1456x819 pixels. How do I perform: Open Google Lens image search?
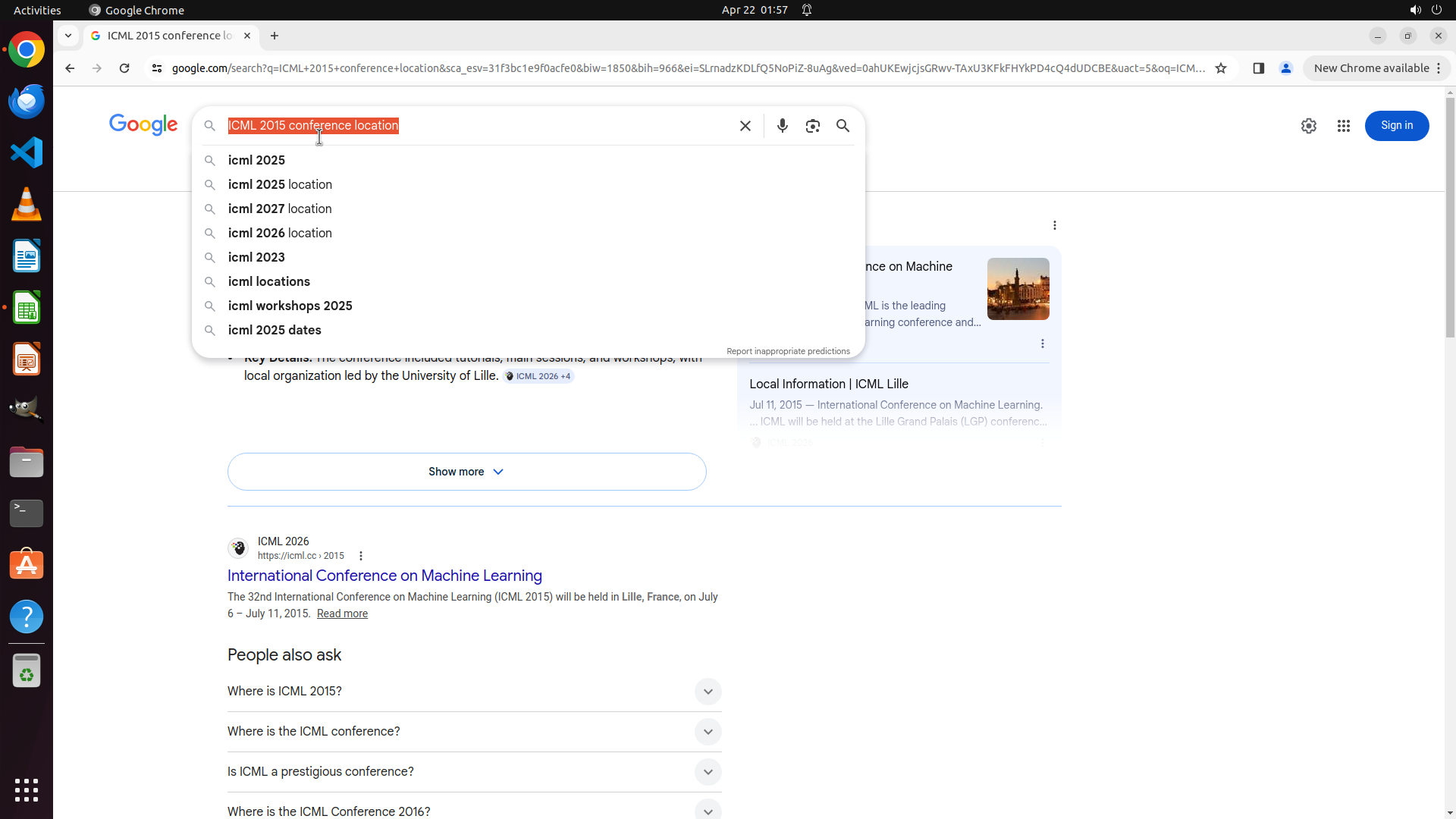tap(812, 126)
